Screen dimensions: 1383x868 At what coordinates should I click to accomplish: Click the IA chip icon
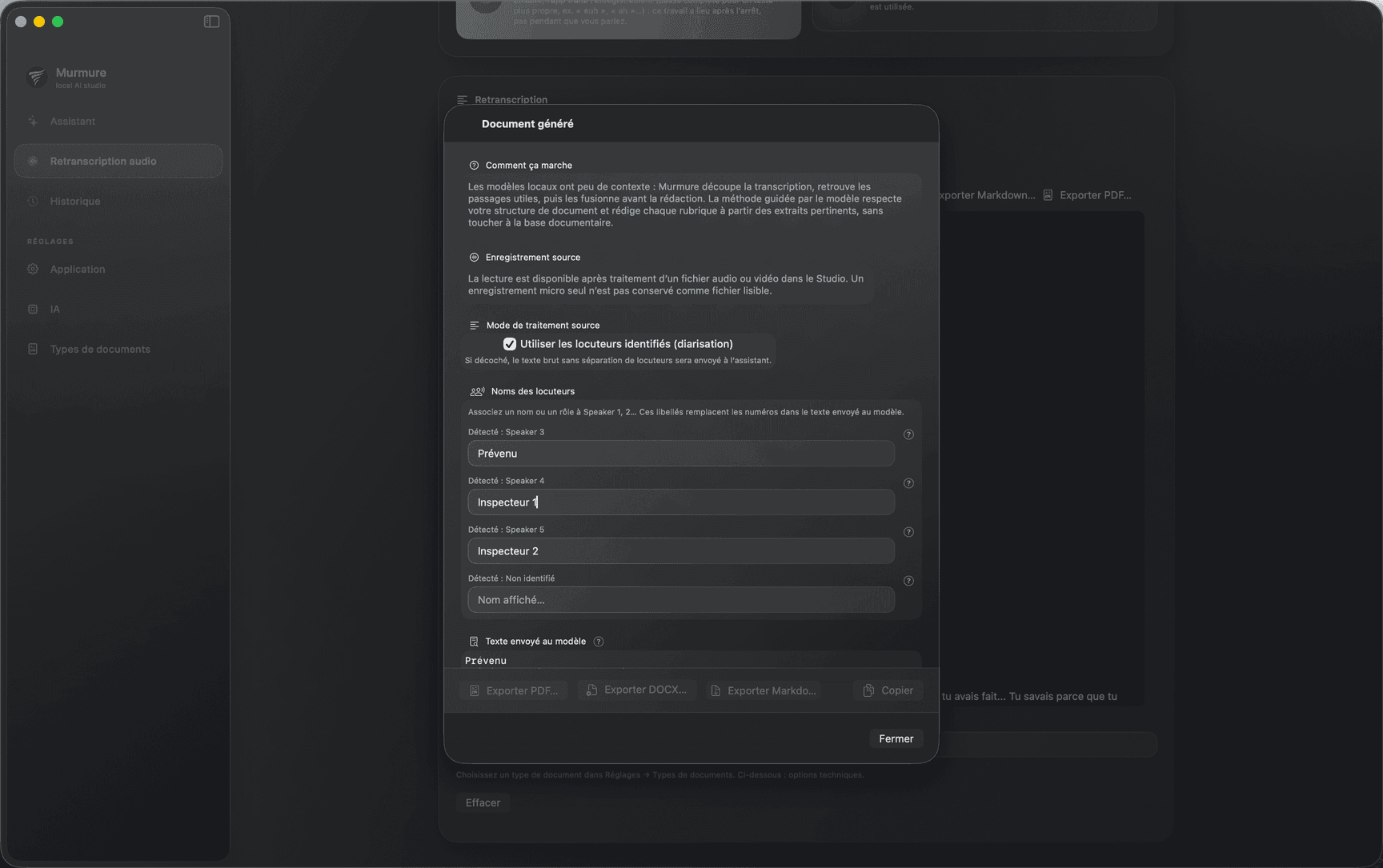point(33,310)
